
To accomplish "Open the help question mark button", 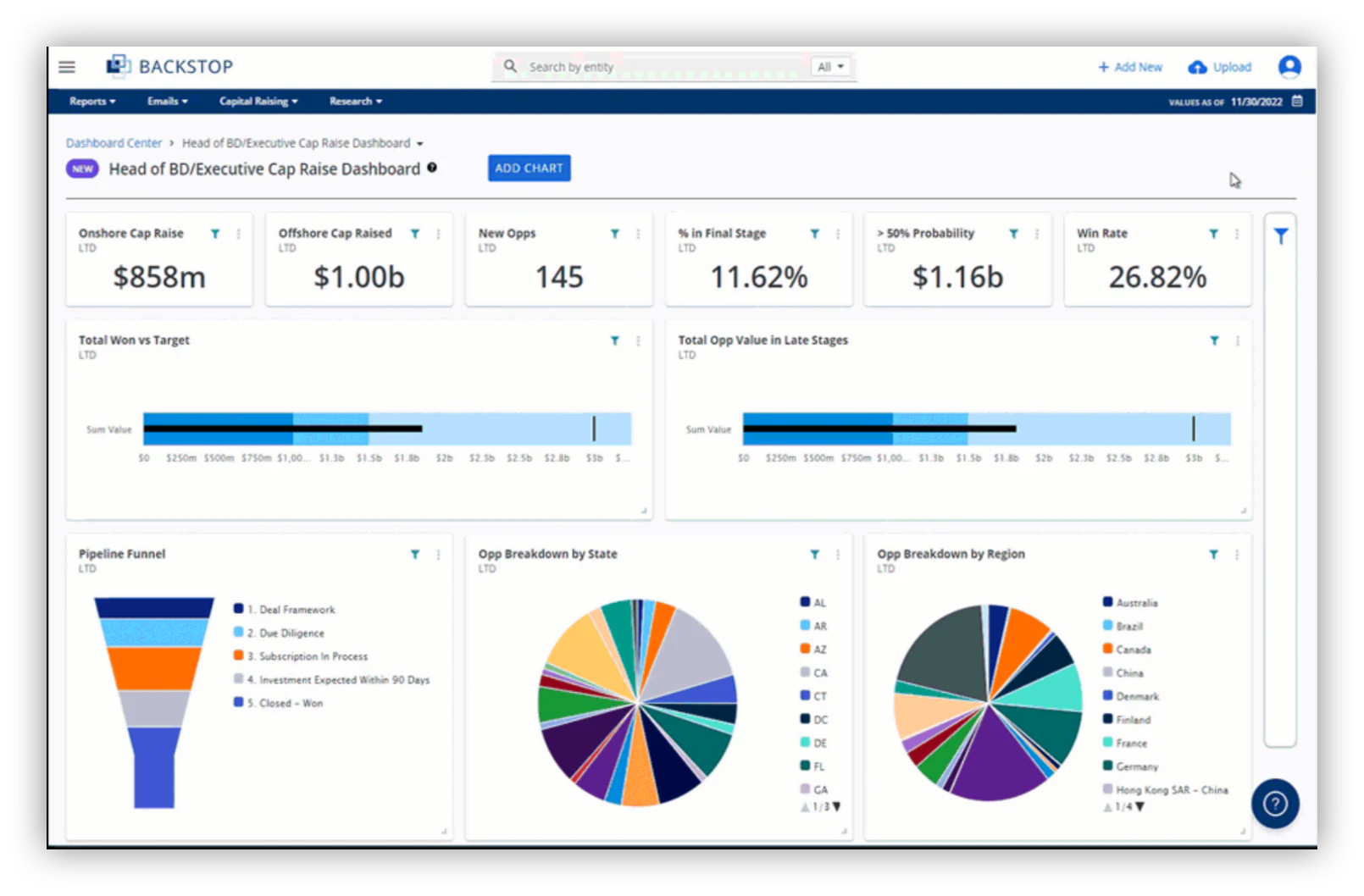I will [1275, 803].
